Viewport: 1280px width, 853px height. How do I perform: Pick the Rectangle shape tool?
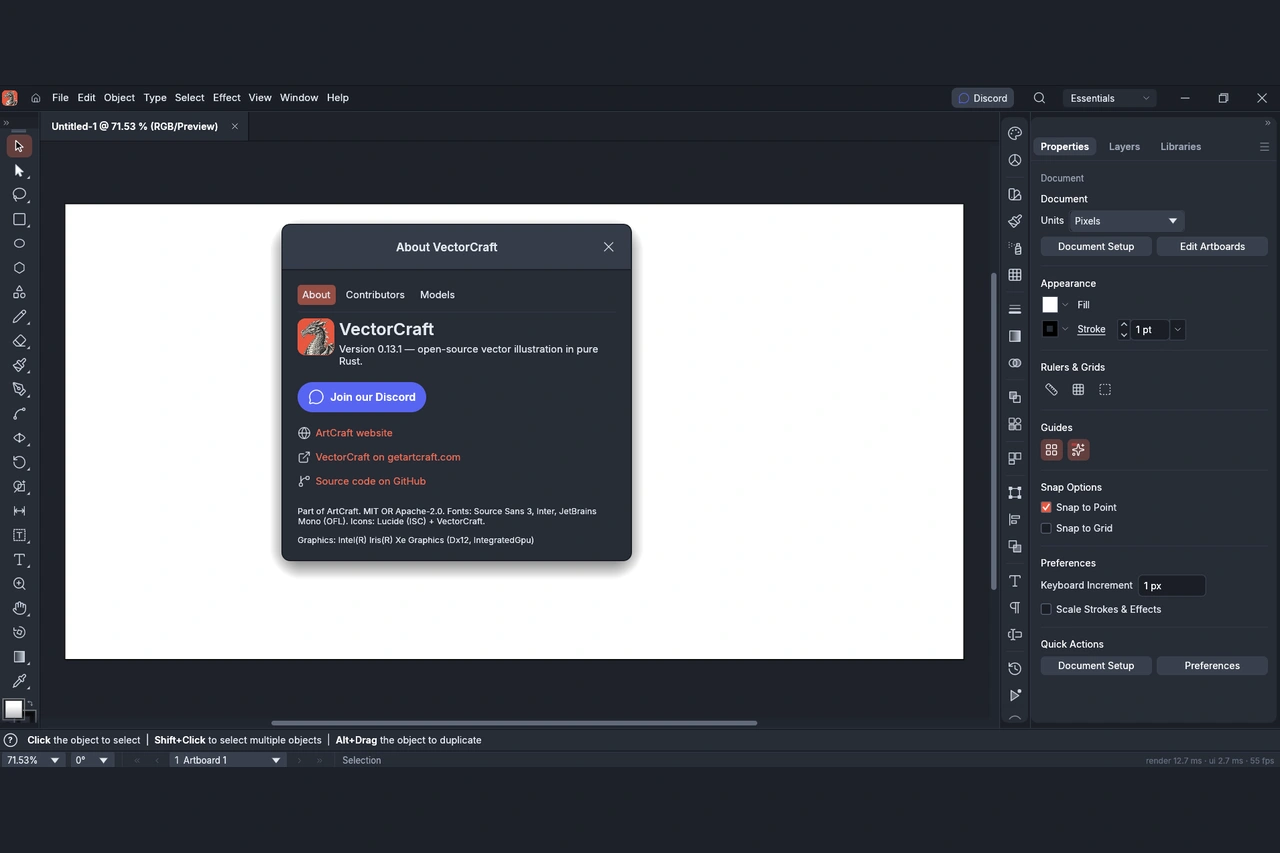pos(19,219)
